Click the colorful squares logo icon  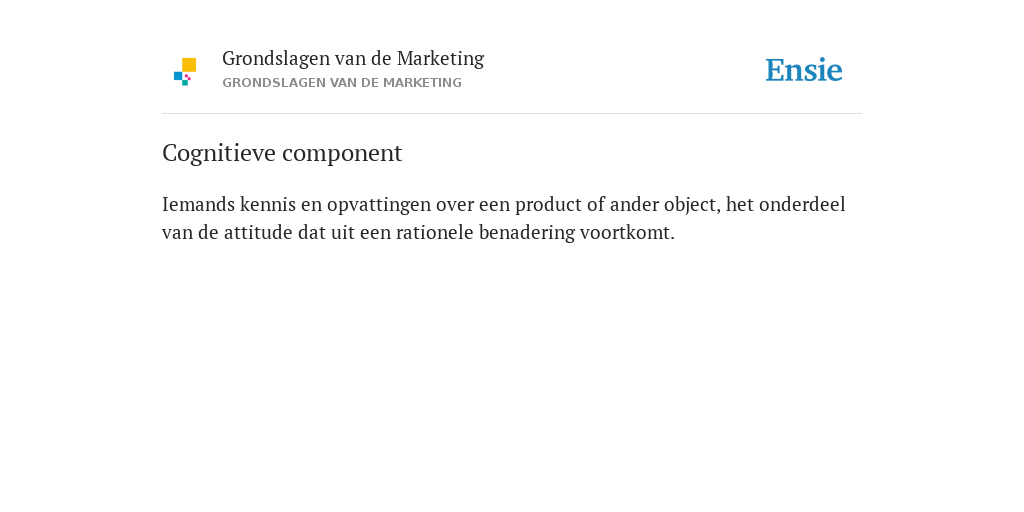[185, 72]
